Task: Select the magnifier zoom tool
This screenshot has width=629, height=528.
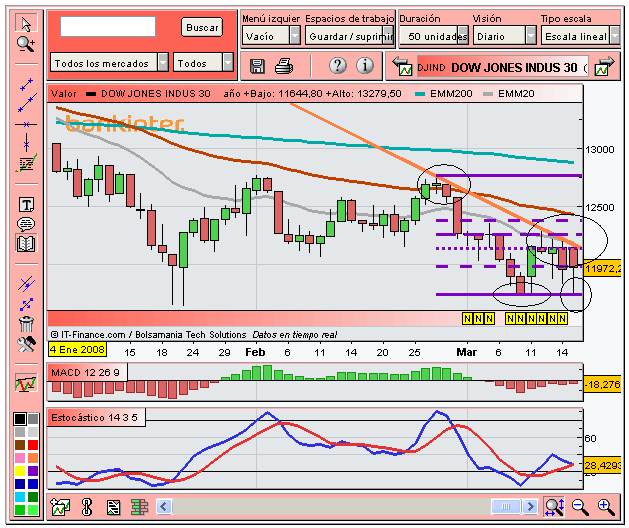Action: pos(26,43)
